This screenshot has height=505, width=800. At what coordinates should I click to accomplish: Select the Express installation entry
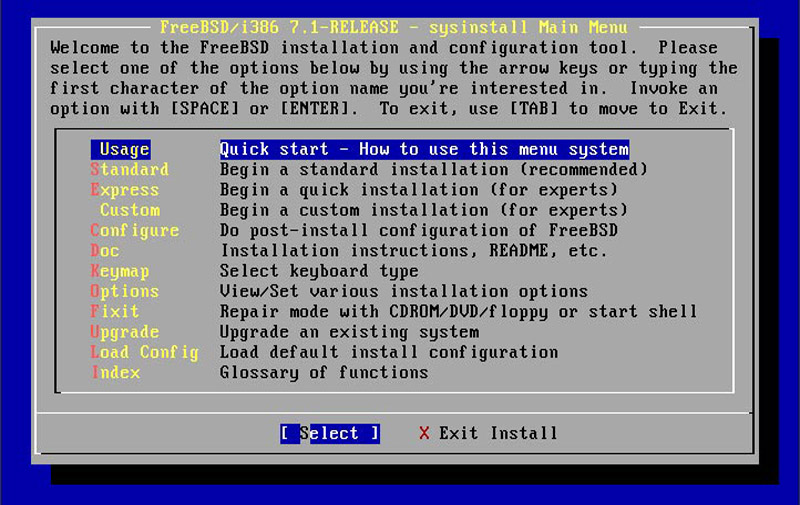coord(125,190)
